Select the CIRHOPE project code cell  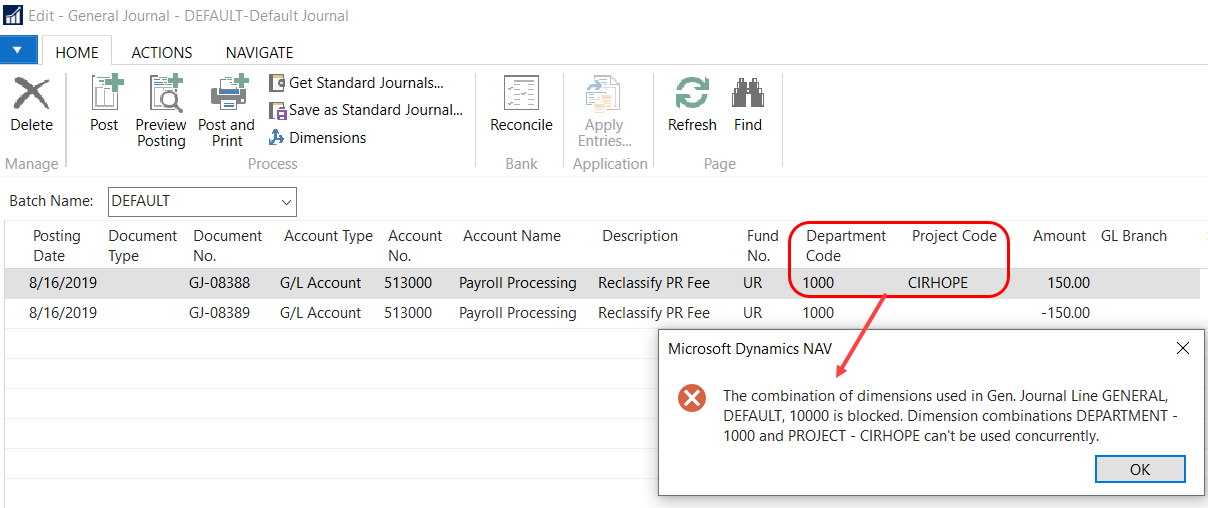pyautogui.click(x=937, y=283)
